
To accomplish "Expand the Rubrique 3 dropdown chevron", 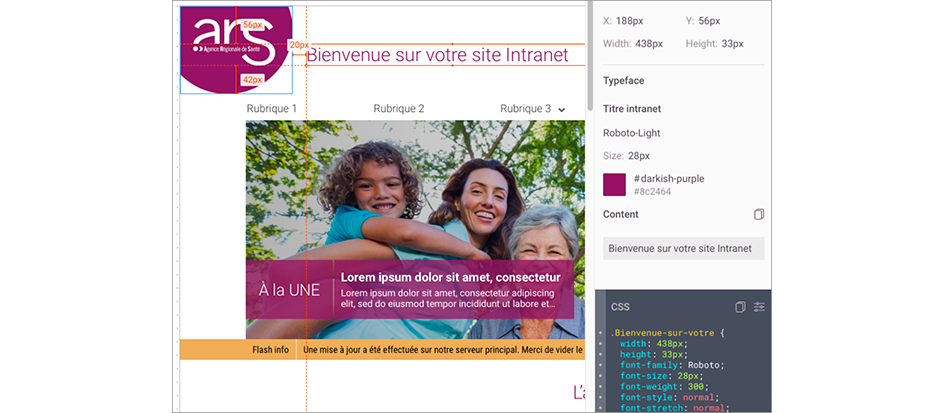I will coord(561,110).
